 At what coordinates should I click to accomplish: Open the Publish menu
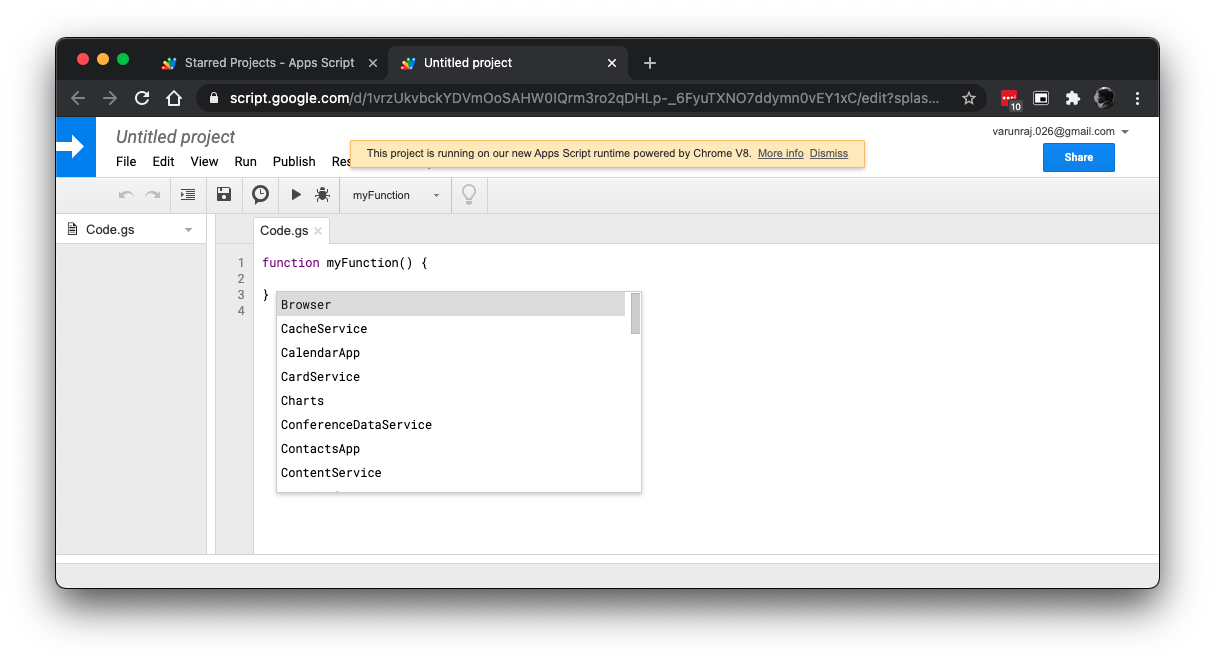pos(294,161)
